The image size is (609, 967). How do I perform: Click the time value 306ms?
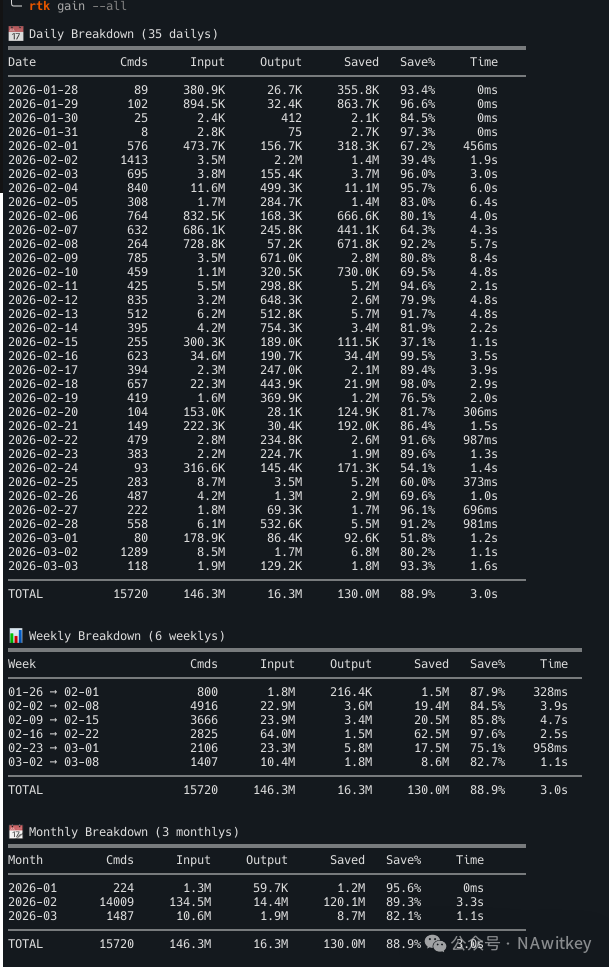pyautogui.click(x=481, y=412)
